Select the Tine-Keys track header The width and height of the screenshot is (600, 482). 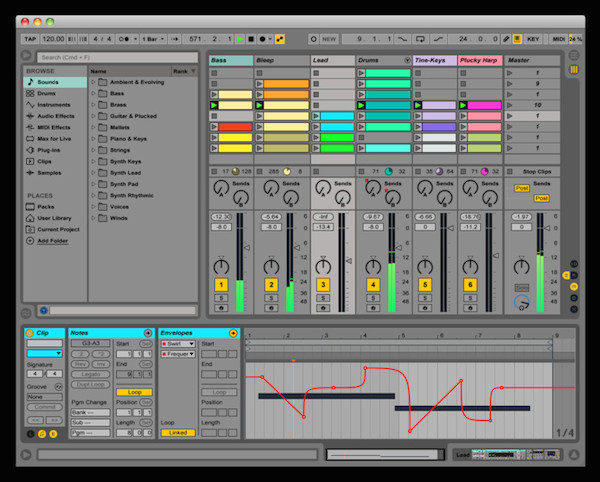434,60
